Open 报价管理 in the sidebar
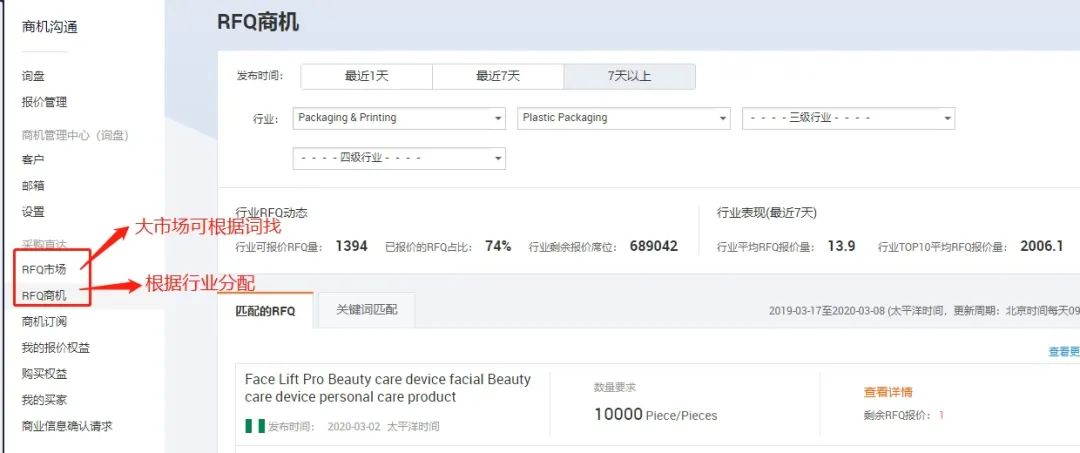 [44, 102]
